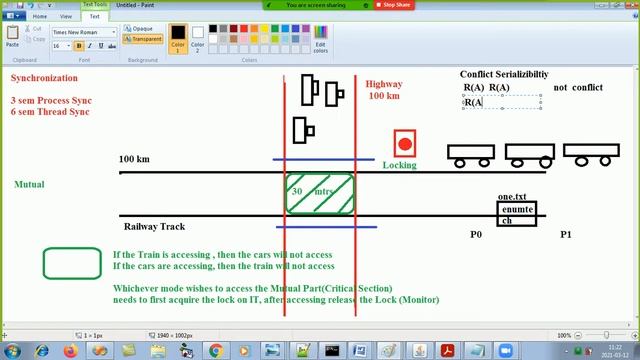Click the 'Railway Track' label on canvas
The width and height of the screenshot is (640, 360).
click(154, 227)
